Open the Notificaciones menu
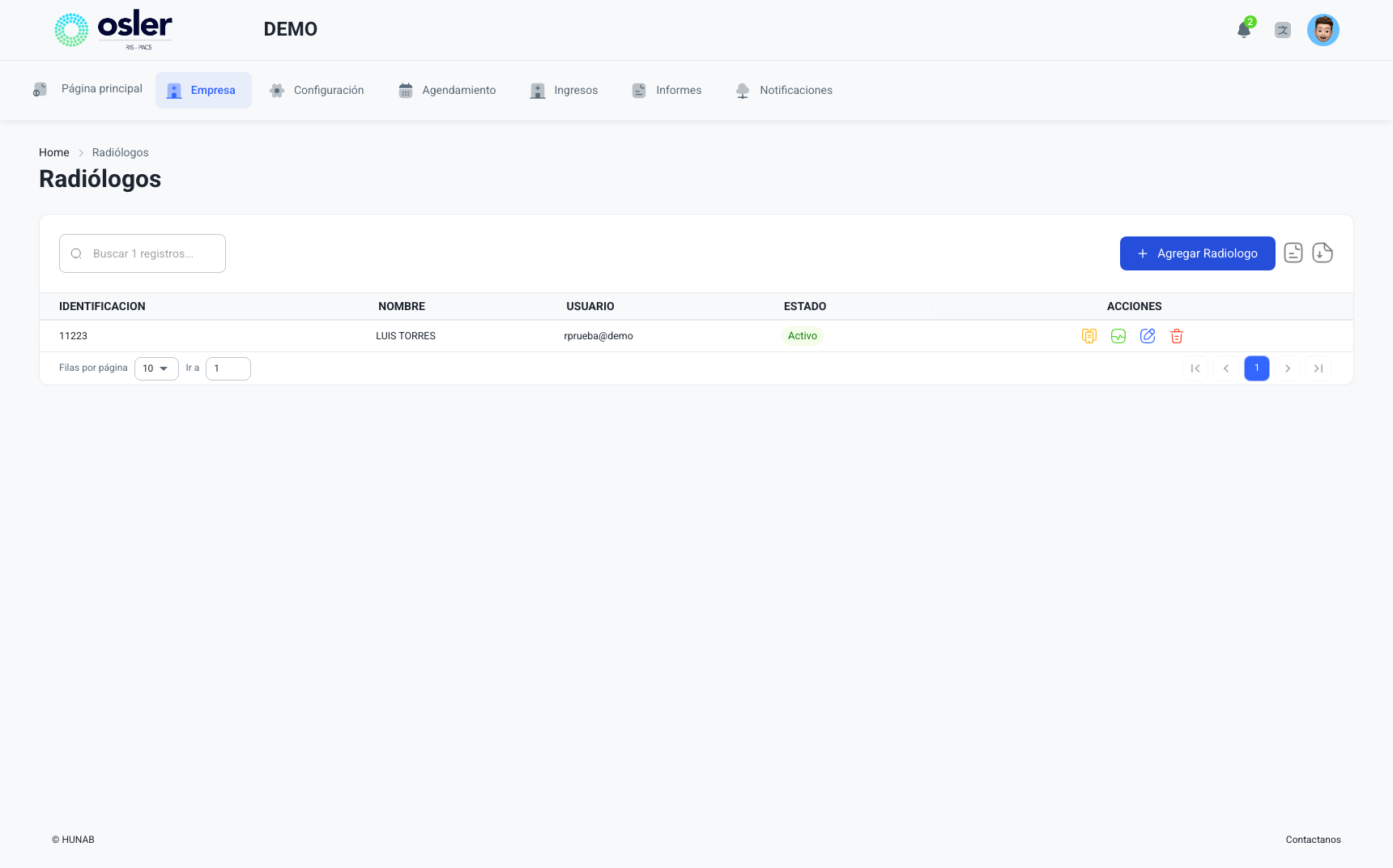 [784, 90]
